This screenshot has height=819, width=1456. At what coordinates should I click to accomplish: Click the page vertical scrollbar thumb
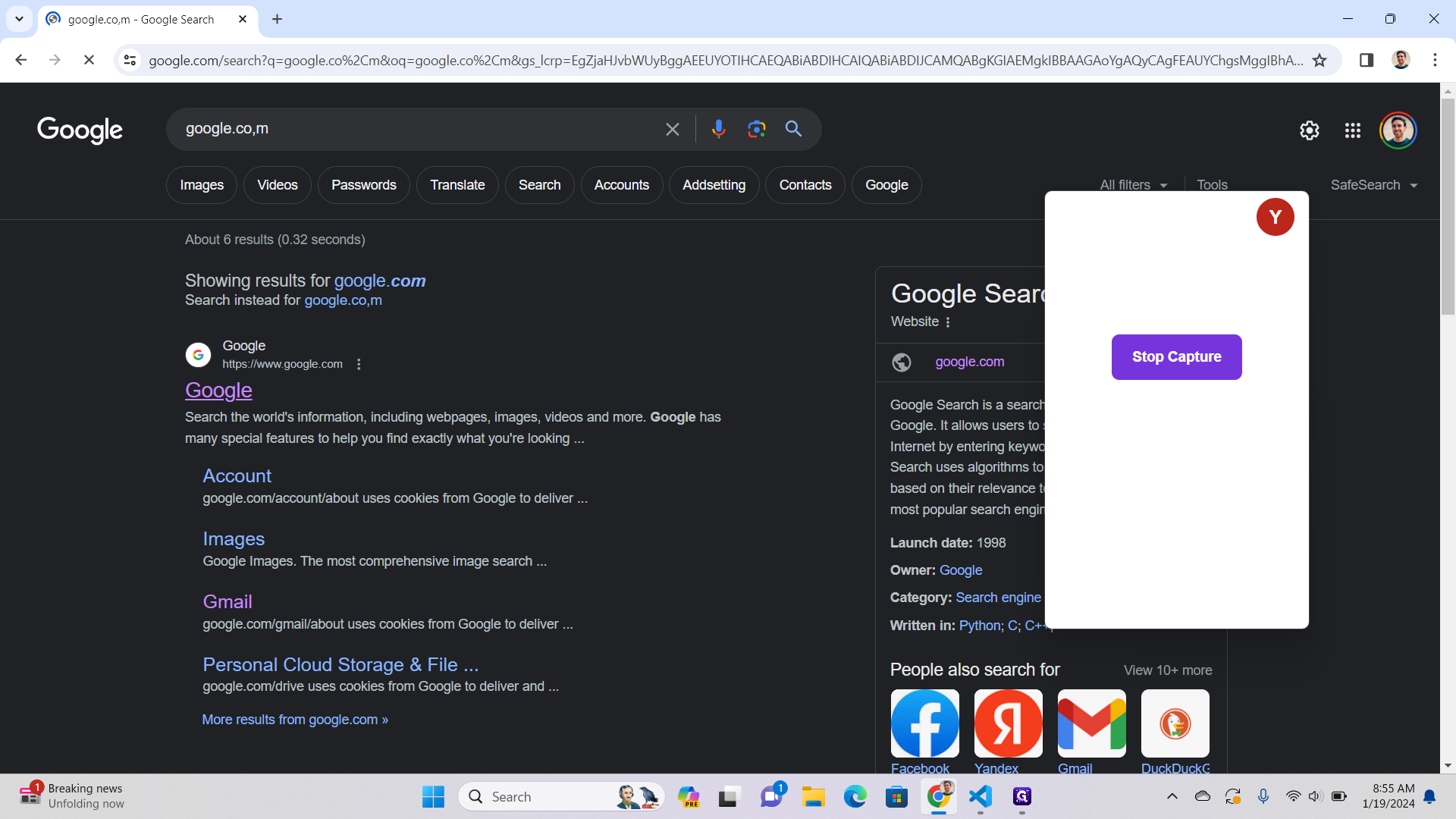tap(1448, 205)
